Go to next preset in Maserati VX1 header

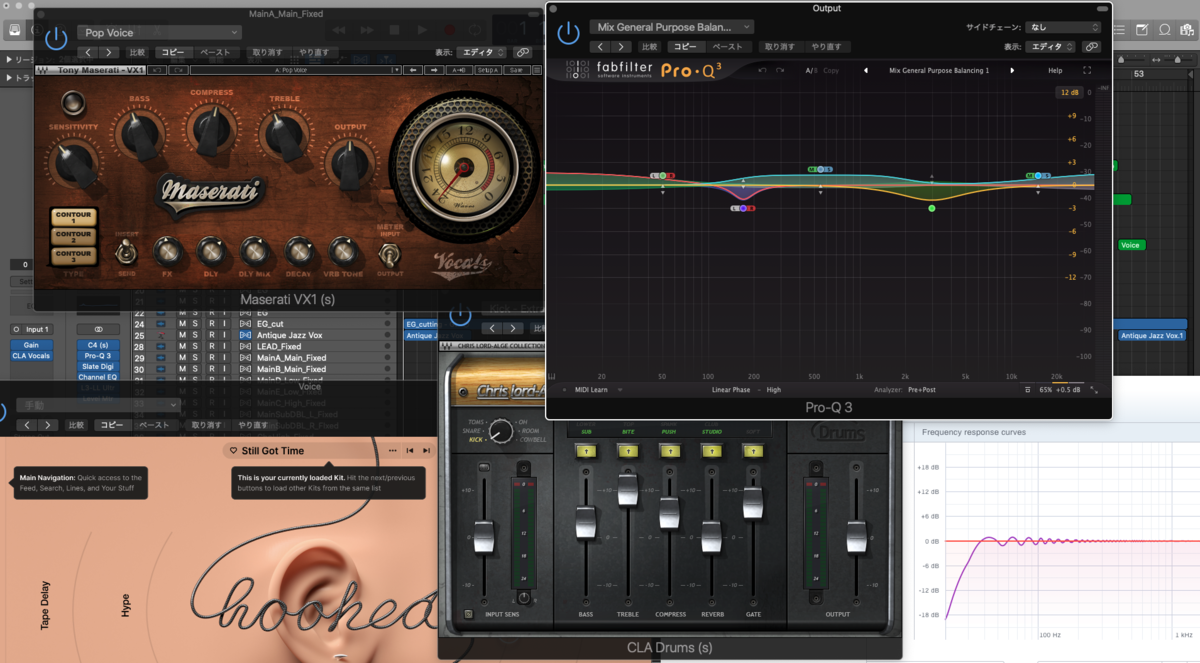pyautogui.click(x=111, y=52)
